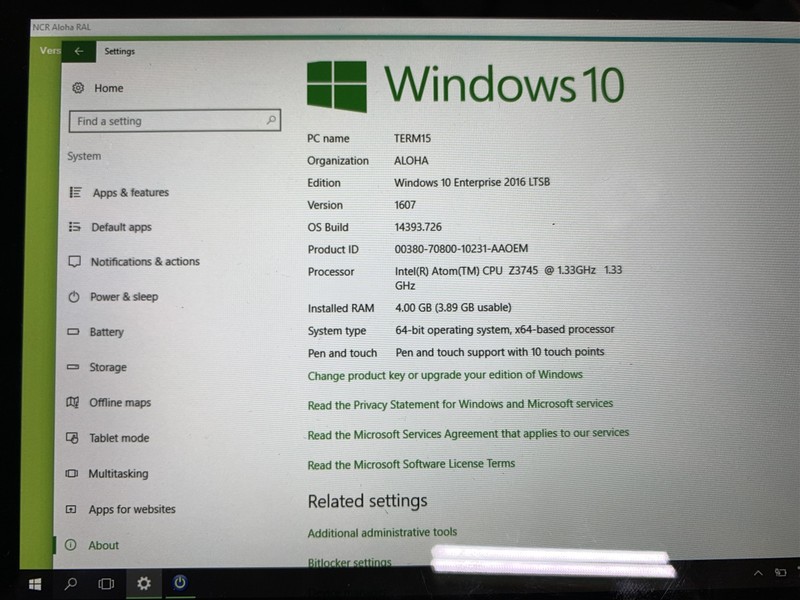Click the Multitasking icon
Viewport: 800px width, 600px height.
tap(71, 473)
